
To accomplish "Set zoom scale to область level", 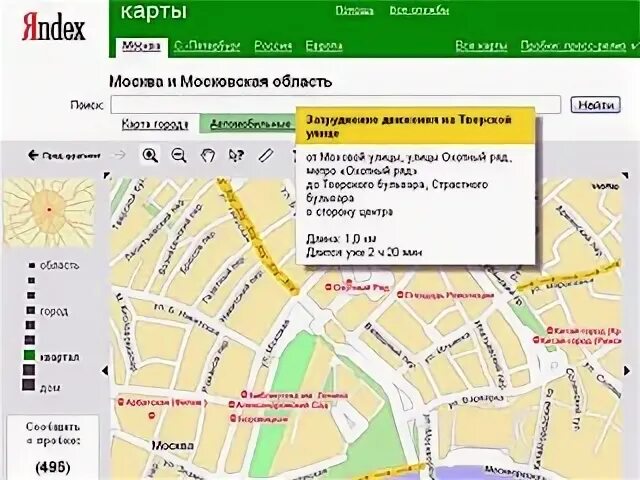I will [x=31, y=266].
